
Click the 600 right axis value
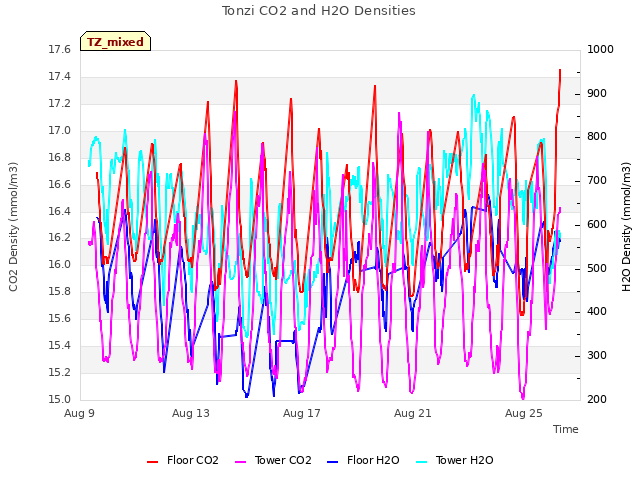point(597,225)
